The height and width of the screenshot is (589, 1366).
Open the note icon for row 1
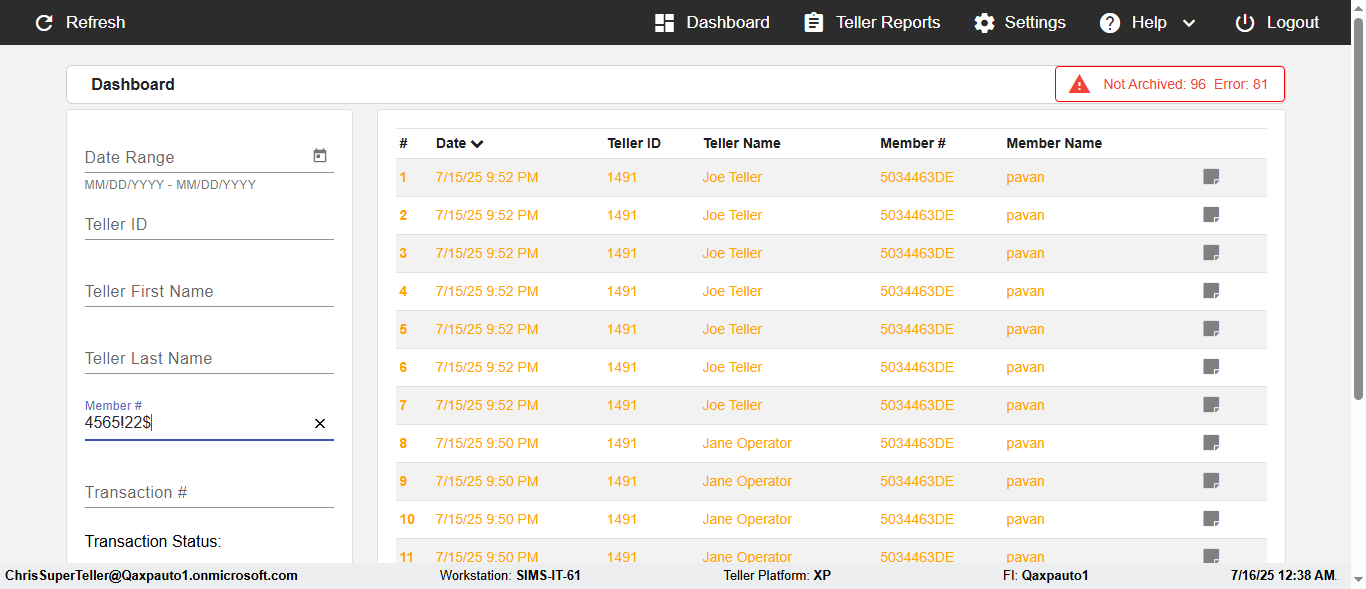(1211, 177)
